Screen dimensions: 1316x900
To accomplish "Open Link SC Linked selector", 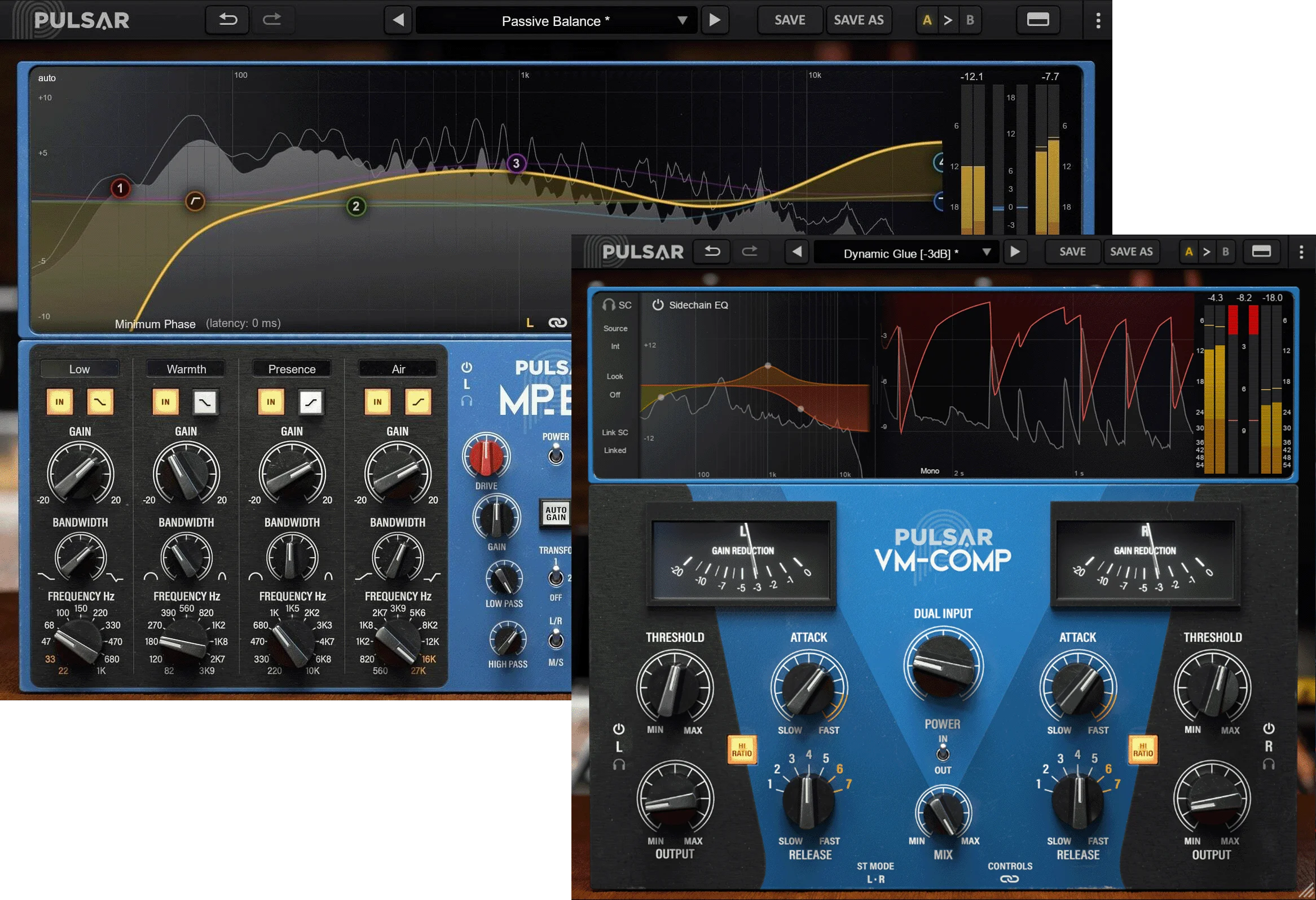I will [615, 442].
